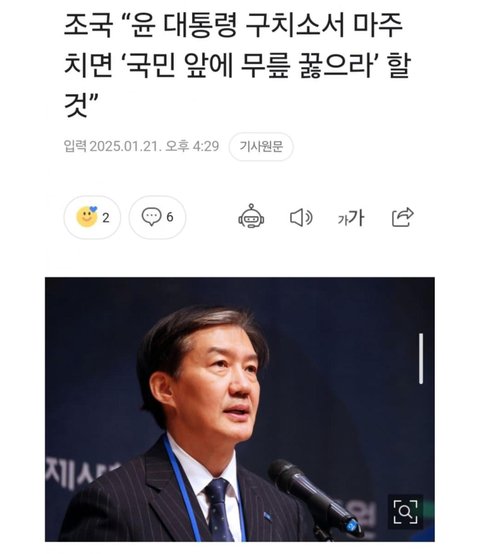Viewport: 480px width, 554px height.
Task: Click the article photo of the speaker
Action: [239, 409]
